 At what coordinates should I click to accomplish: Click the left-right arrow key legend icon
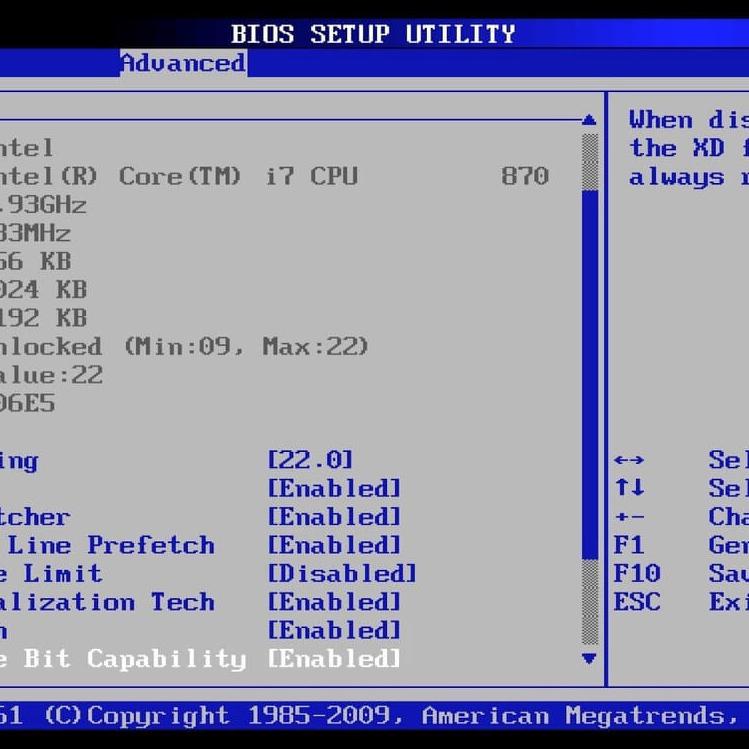(629, 461)
